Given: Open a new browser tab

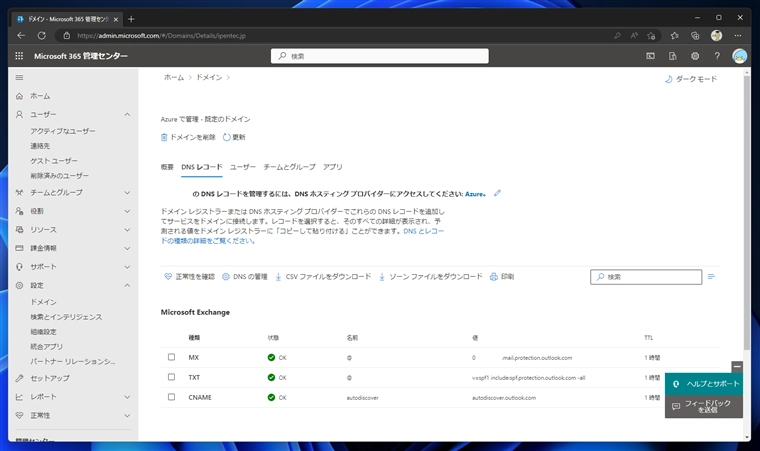Looking at the screenshot, I should point(131,19).
